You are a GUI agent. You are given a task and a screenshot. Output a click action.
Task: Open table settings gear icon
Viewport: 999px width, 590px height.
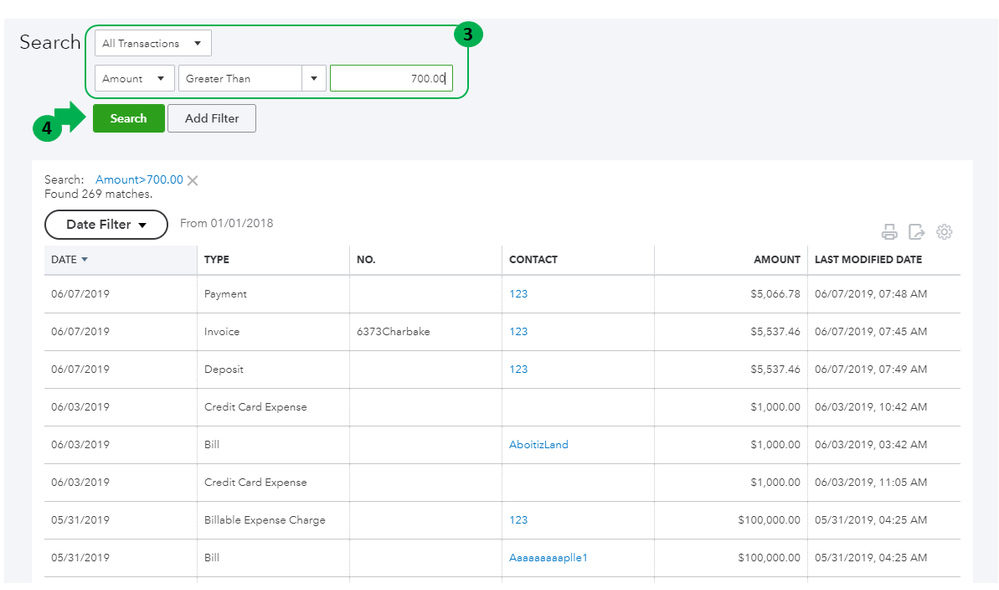tap(944, 232)
